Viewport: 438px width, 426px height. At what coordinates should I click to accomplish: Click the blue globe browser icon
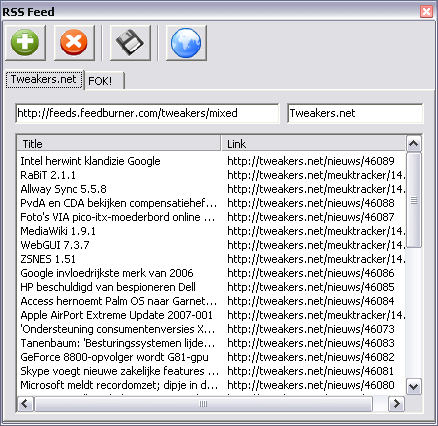186,43
